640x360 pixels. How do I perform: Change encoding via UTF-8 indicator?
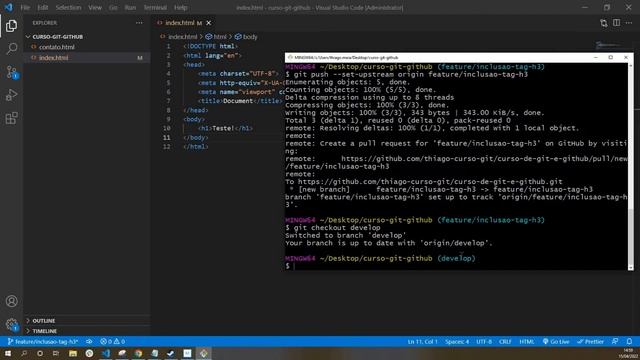[x=484, y=342]
